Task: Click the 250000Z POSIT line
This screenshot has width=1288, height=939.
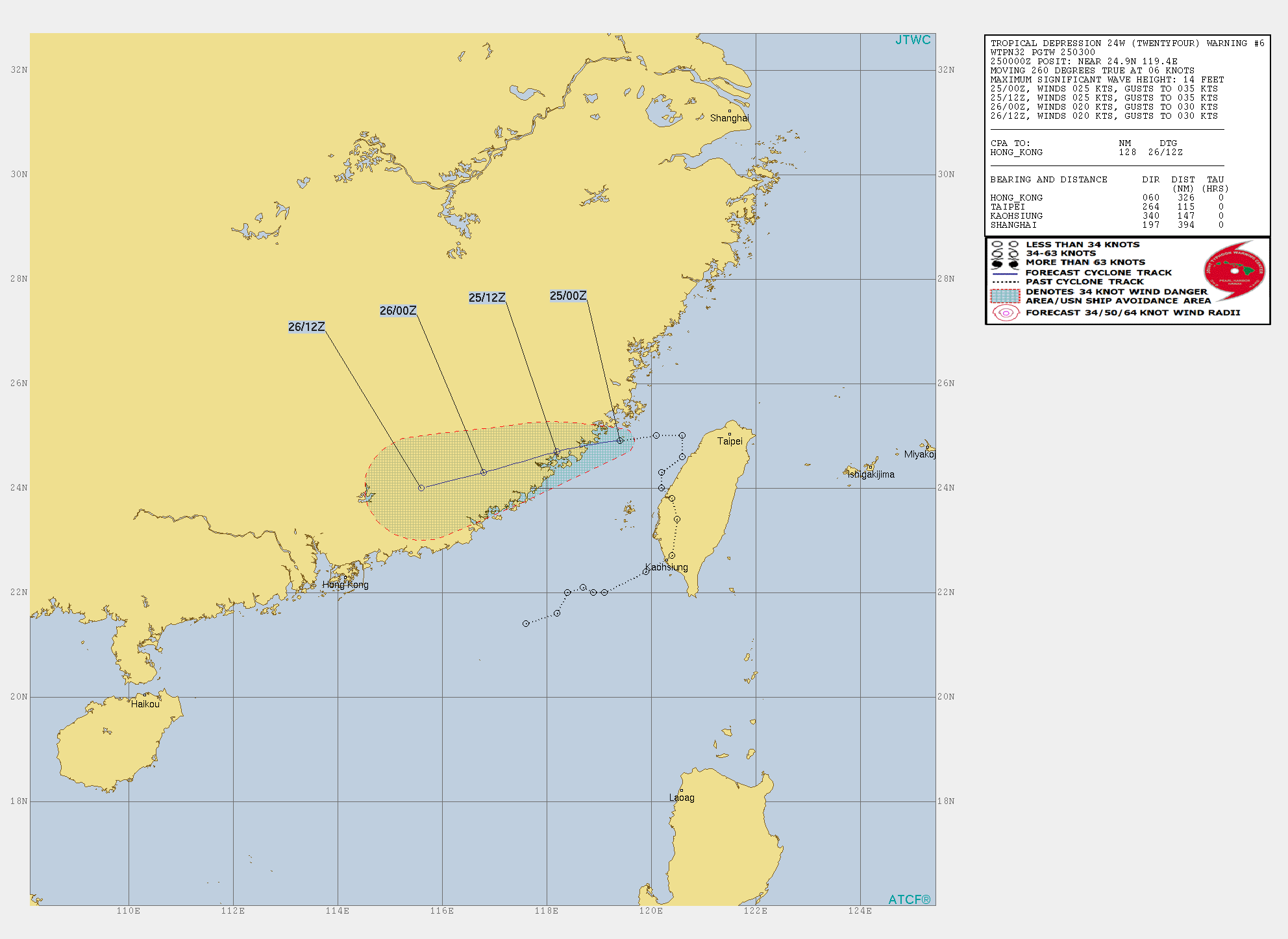Action: [1084, 62]
